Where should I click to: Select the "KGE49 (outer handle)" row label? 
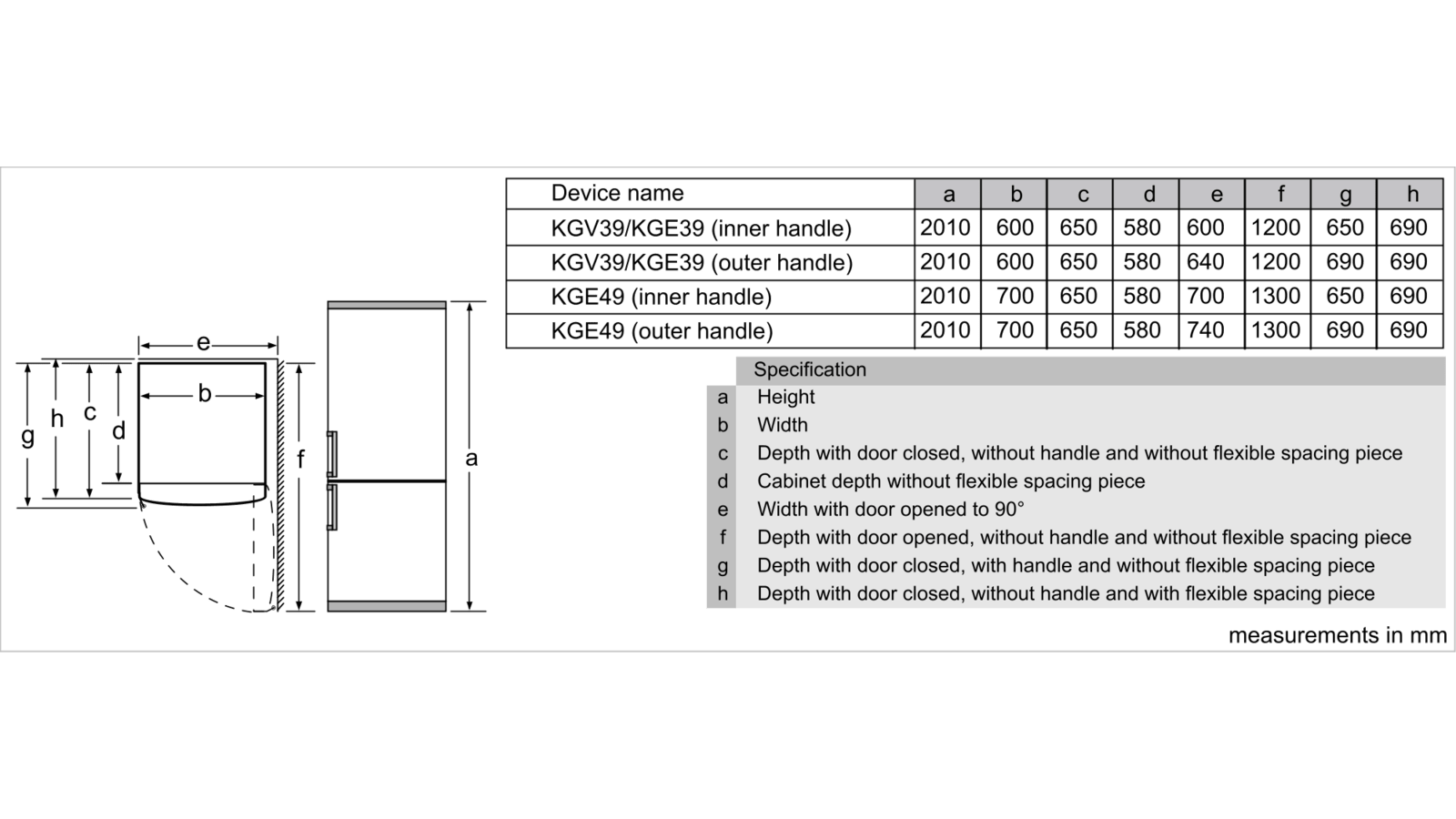(662, 331)
